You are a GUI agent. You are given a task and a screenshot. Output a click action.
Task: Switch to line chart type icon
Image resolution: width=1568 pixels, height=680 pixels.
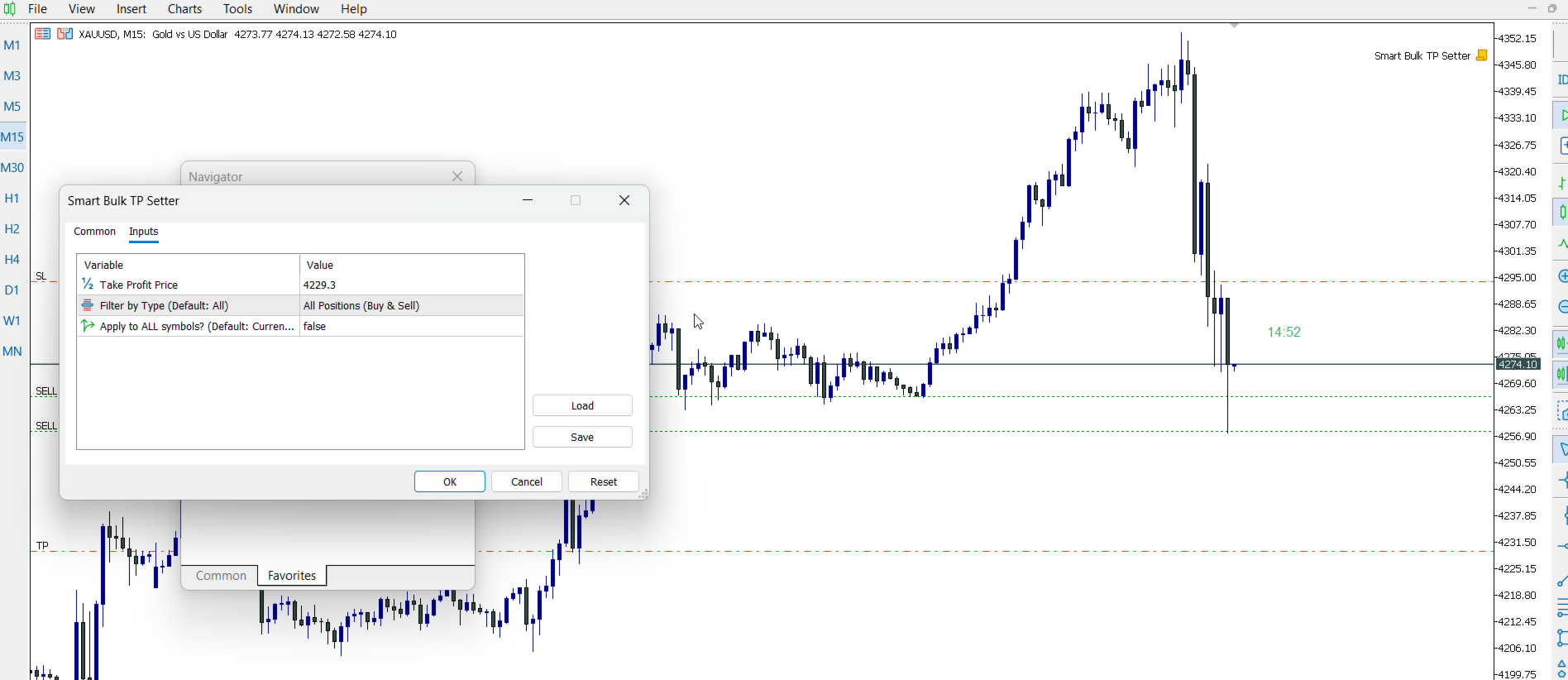click(1562, 243)
